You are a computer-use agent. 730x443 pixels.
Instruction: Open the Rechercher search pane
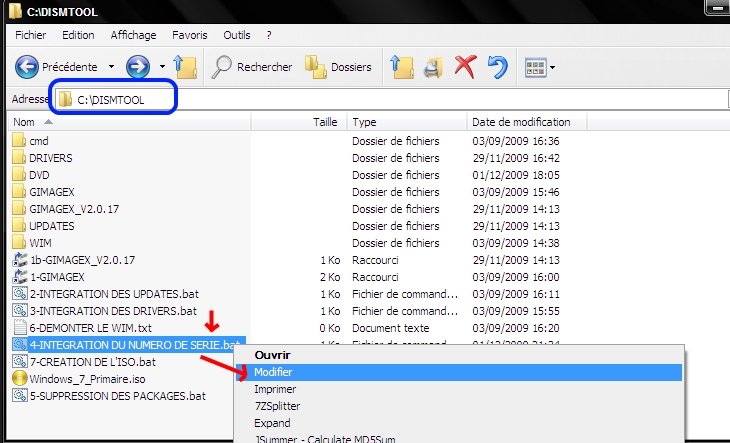click(x=252, y=67)
